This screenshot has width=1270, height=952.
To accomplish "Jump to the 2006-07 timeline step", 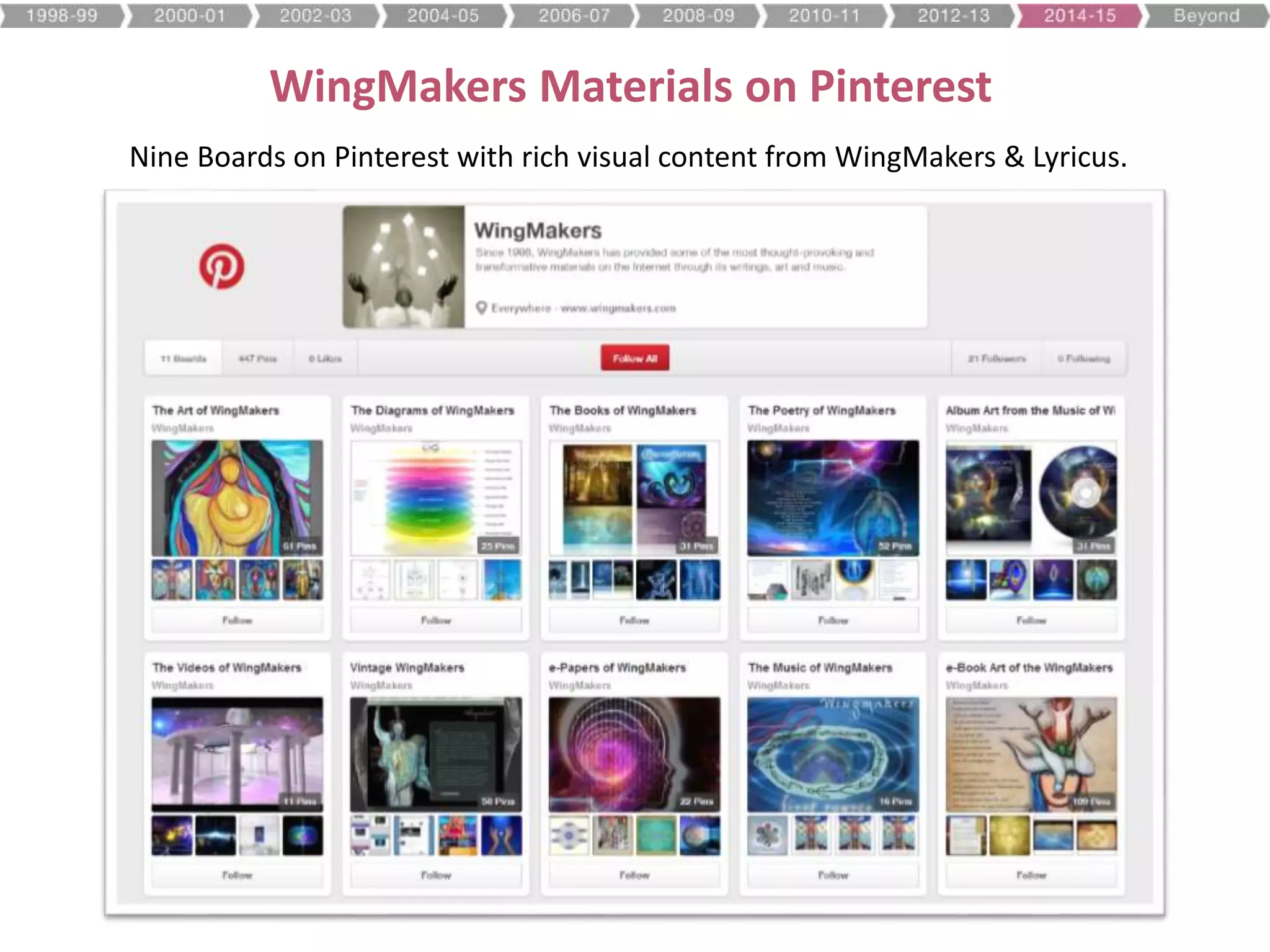I will click(574, 15).
